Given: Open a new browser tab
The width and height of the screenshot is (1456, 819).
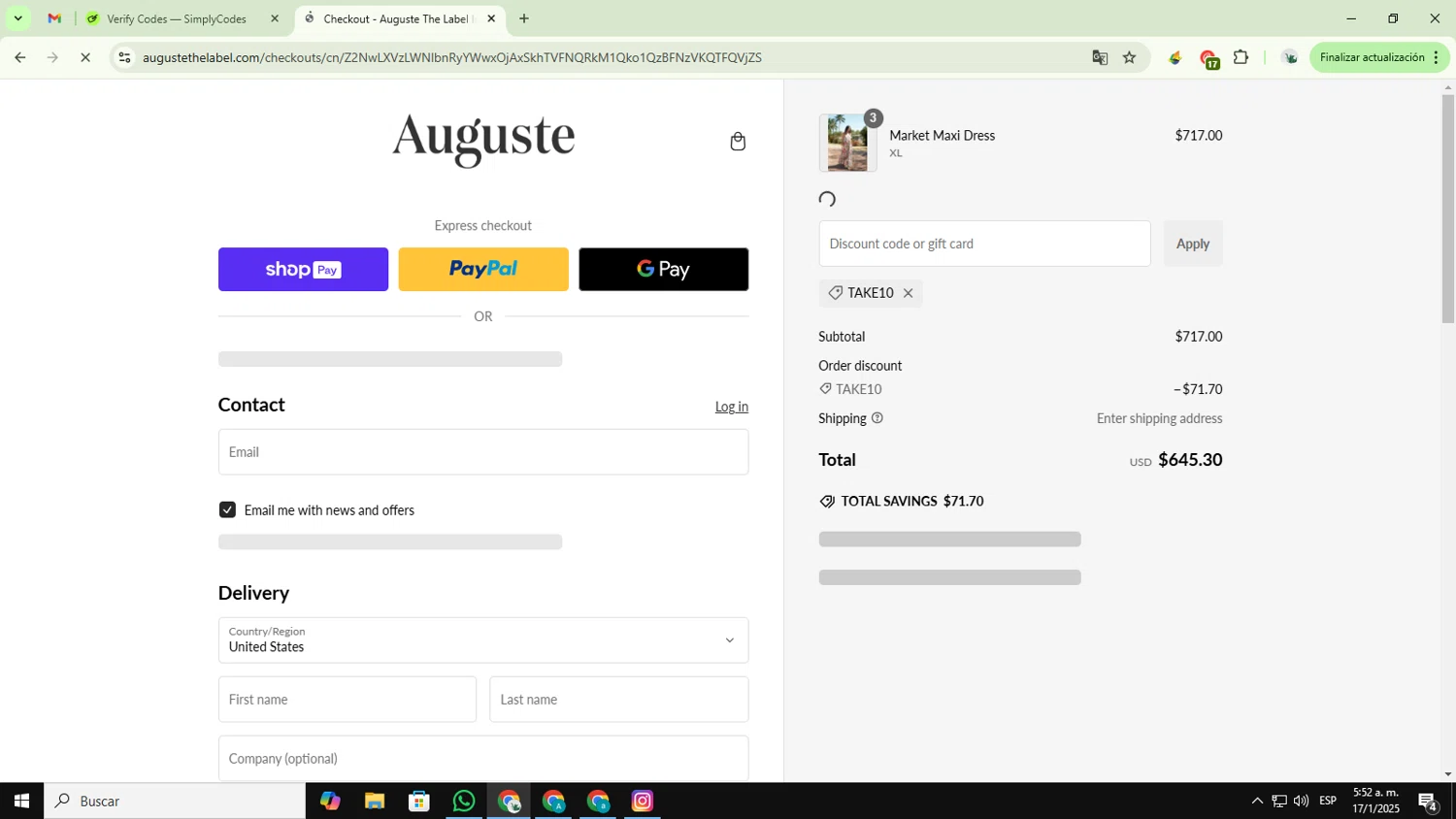Looking at the screenshot, I should pos(524,18).
